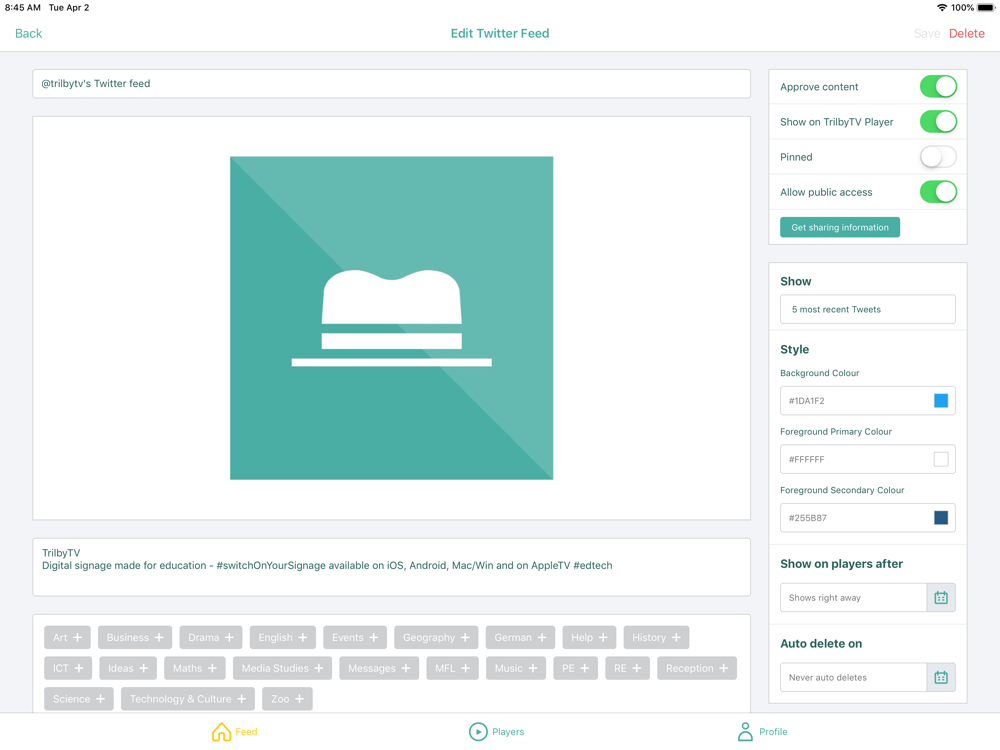Add the PE tag plus icon
The height and width of the screenshot is (750, 1000).
tap(584, 668)
